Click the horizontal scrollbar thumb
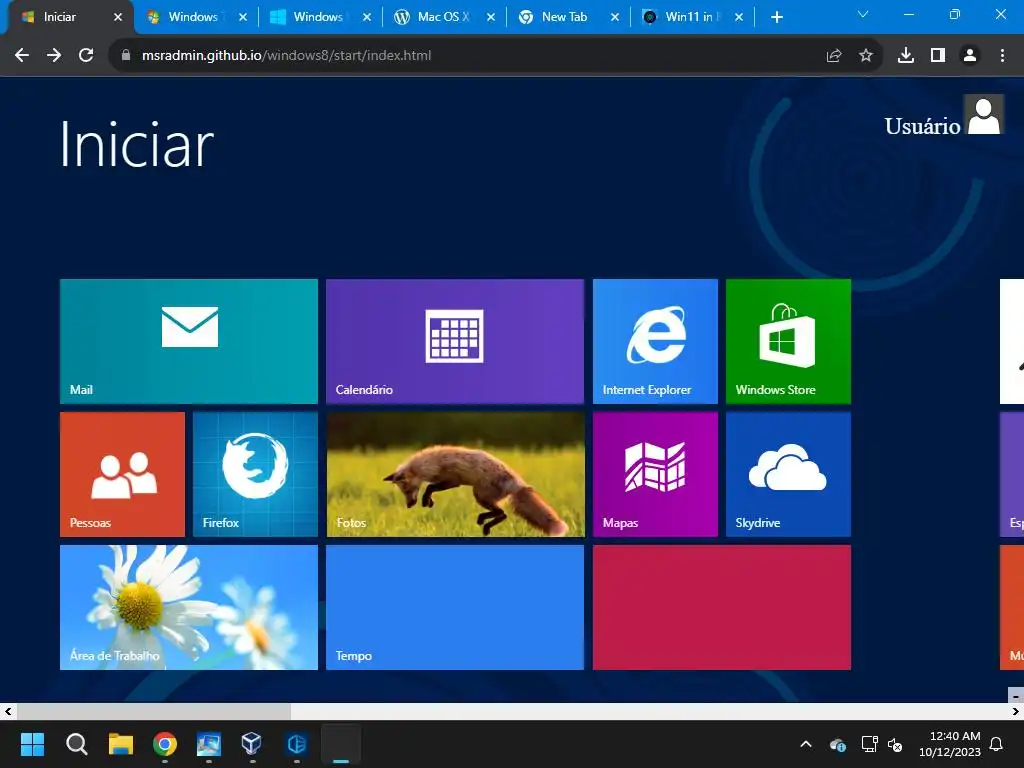This screenshot has height=768, width=1024. pos(153,711)
